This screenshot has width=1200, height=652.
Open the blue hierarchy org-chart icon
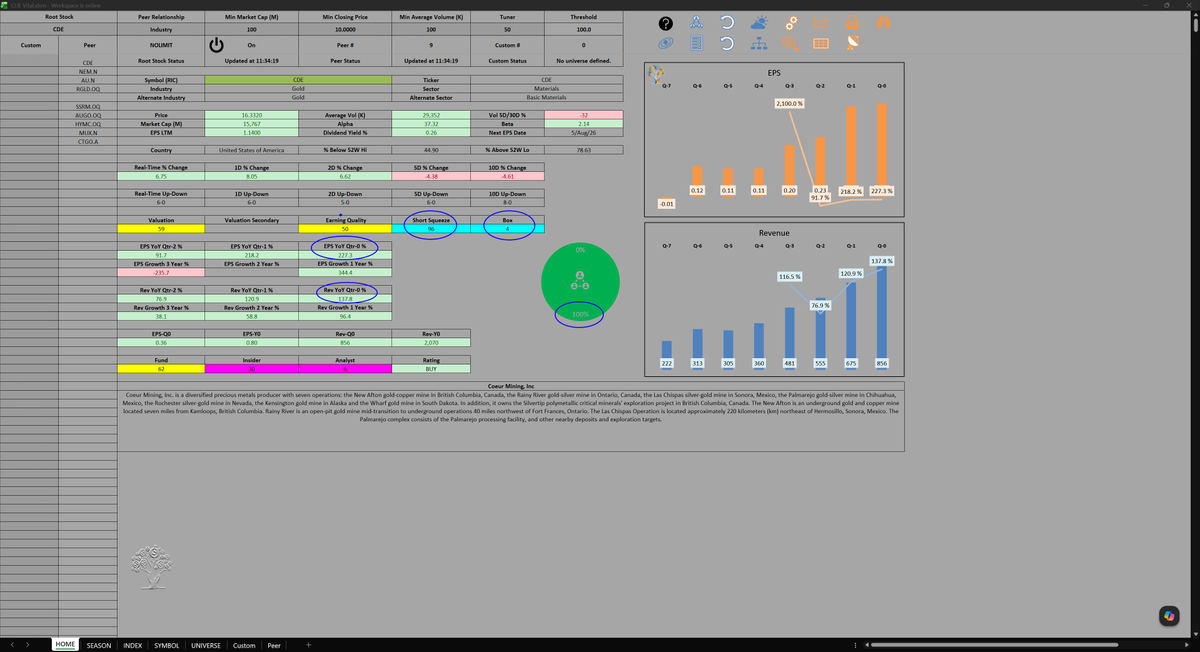click(x=759, y=44)
